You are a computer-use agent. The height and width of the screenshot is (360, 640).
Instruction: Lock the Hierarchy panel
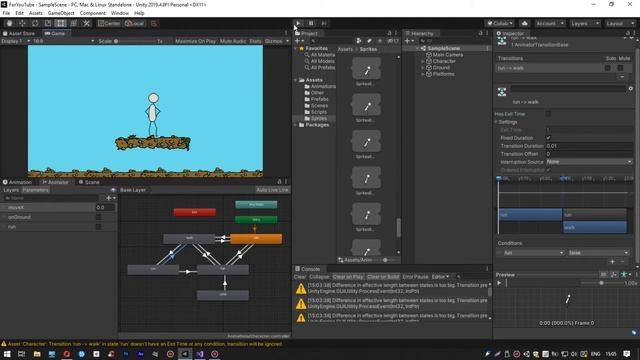[480, 33]
